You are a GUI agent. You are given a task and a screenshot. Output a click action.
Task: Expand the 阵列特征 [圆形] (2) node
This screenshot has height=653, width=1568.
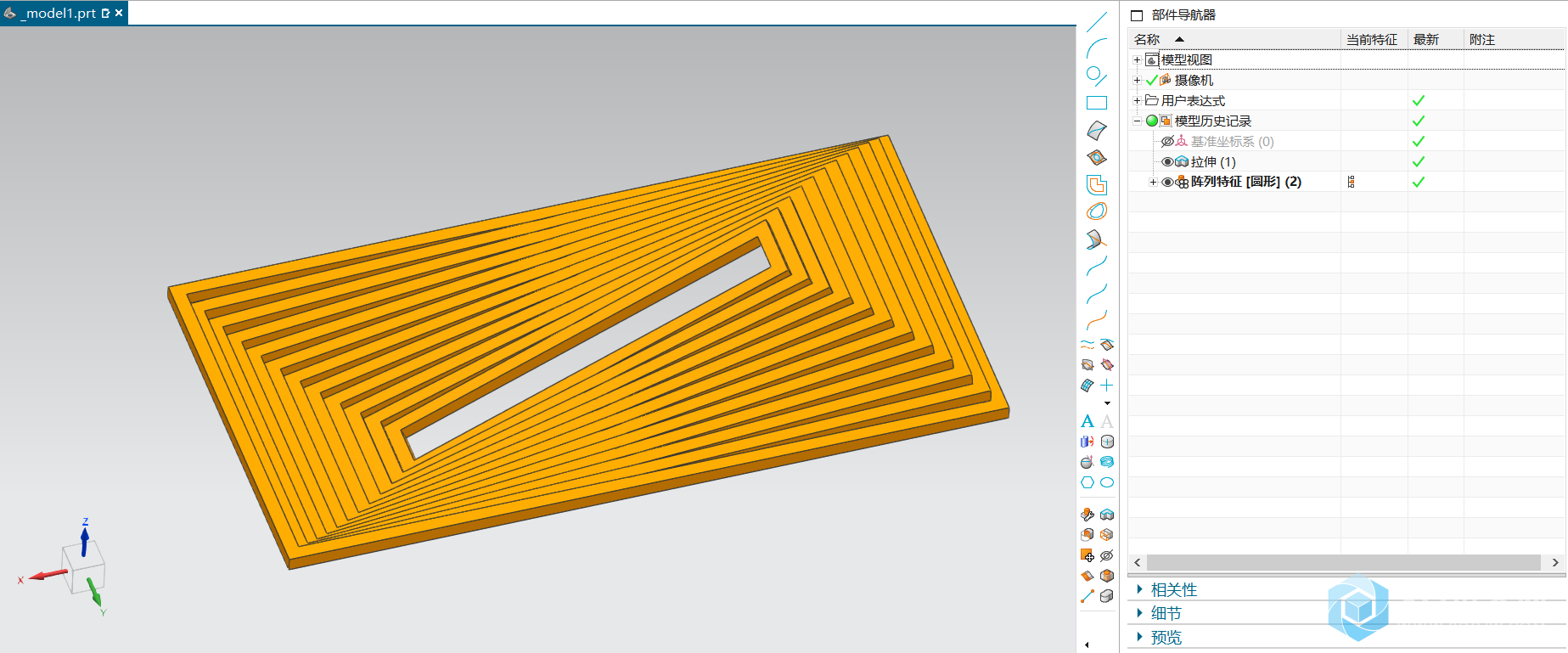[1153, 182]
